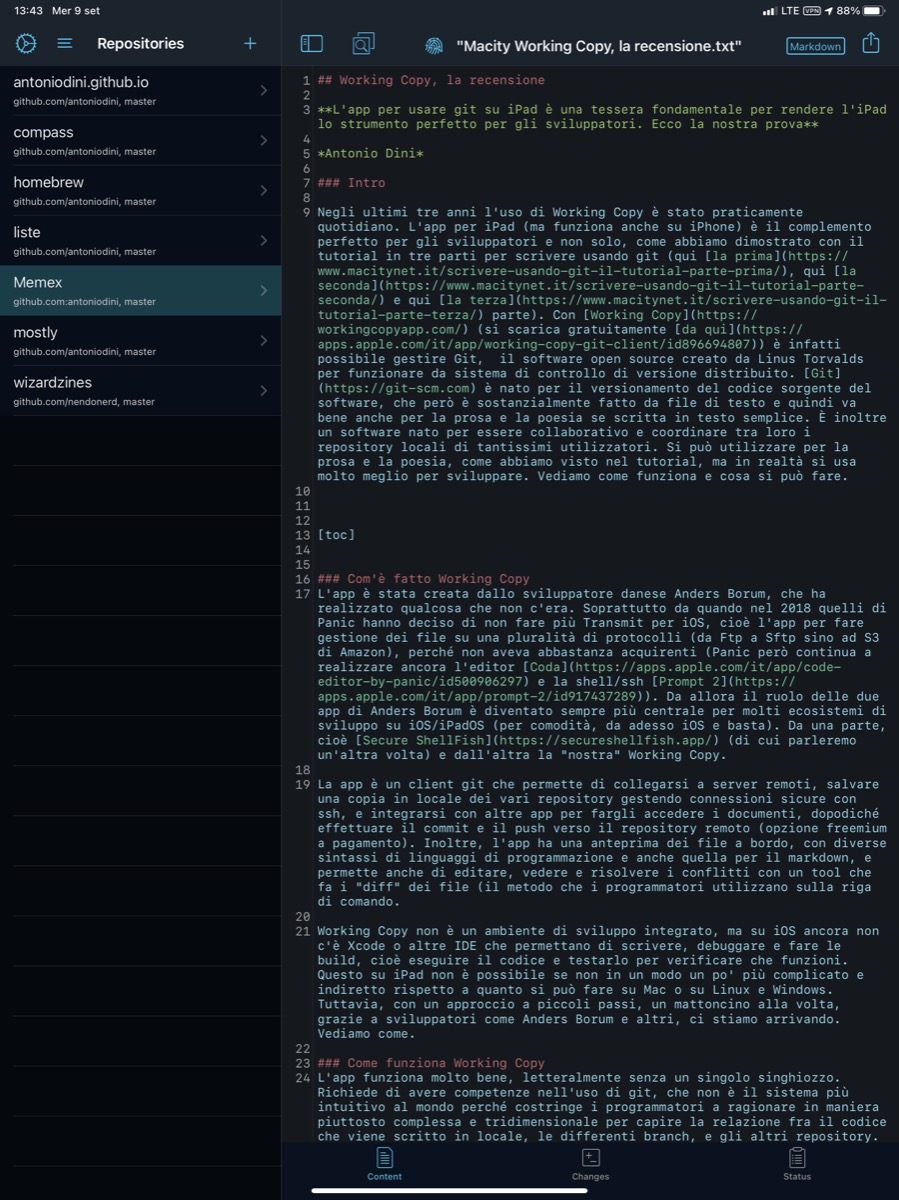
Task: Open the liste repository
Action: (x=140, y=240)
